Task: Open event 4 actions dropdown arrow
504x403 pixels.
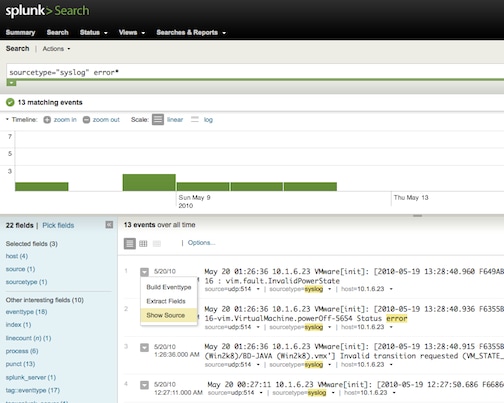Action: pos(144,385)
